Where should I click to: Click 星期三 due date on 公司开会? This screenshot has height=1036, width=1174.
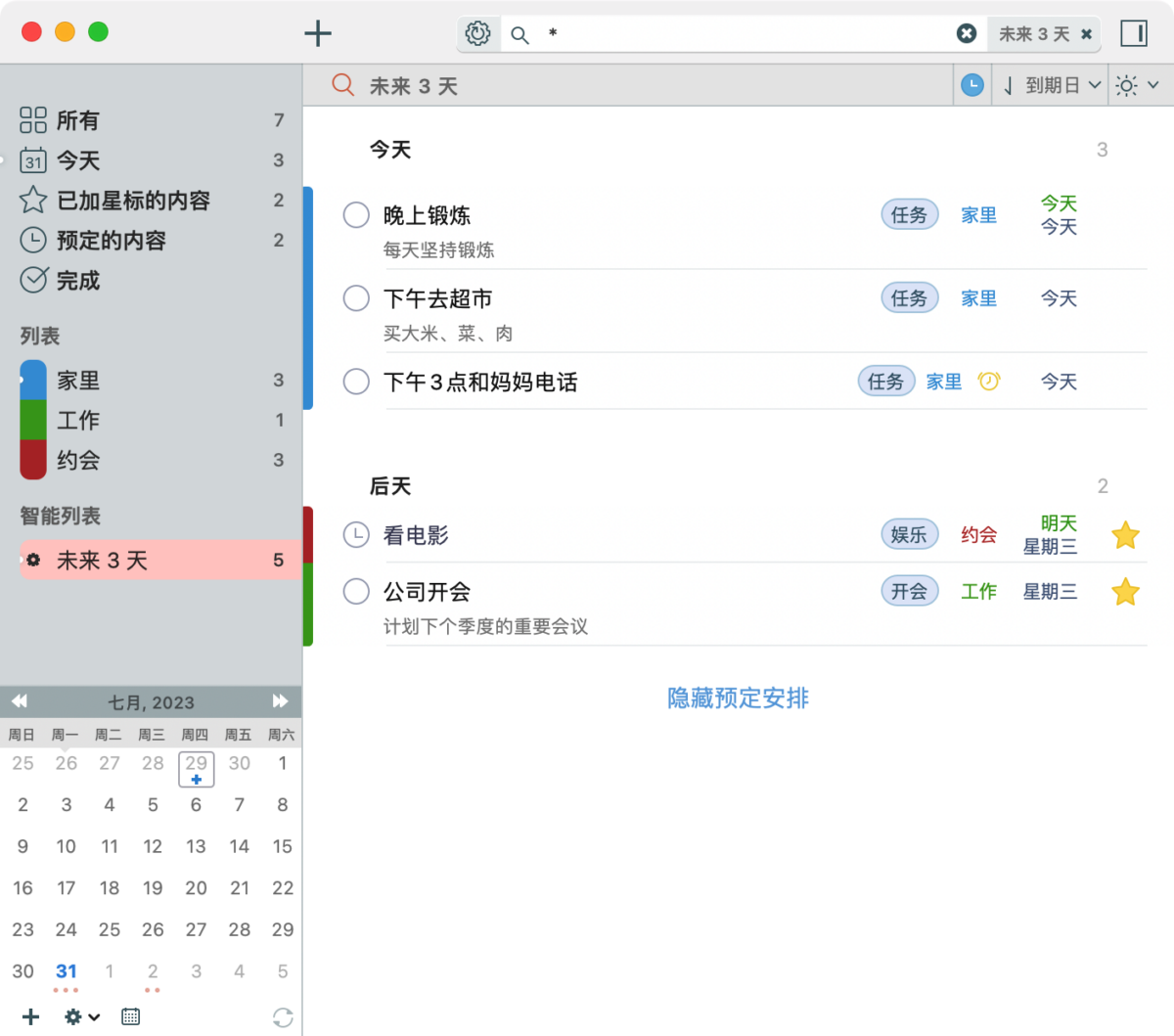(x=1050, y=591)
